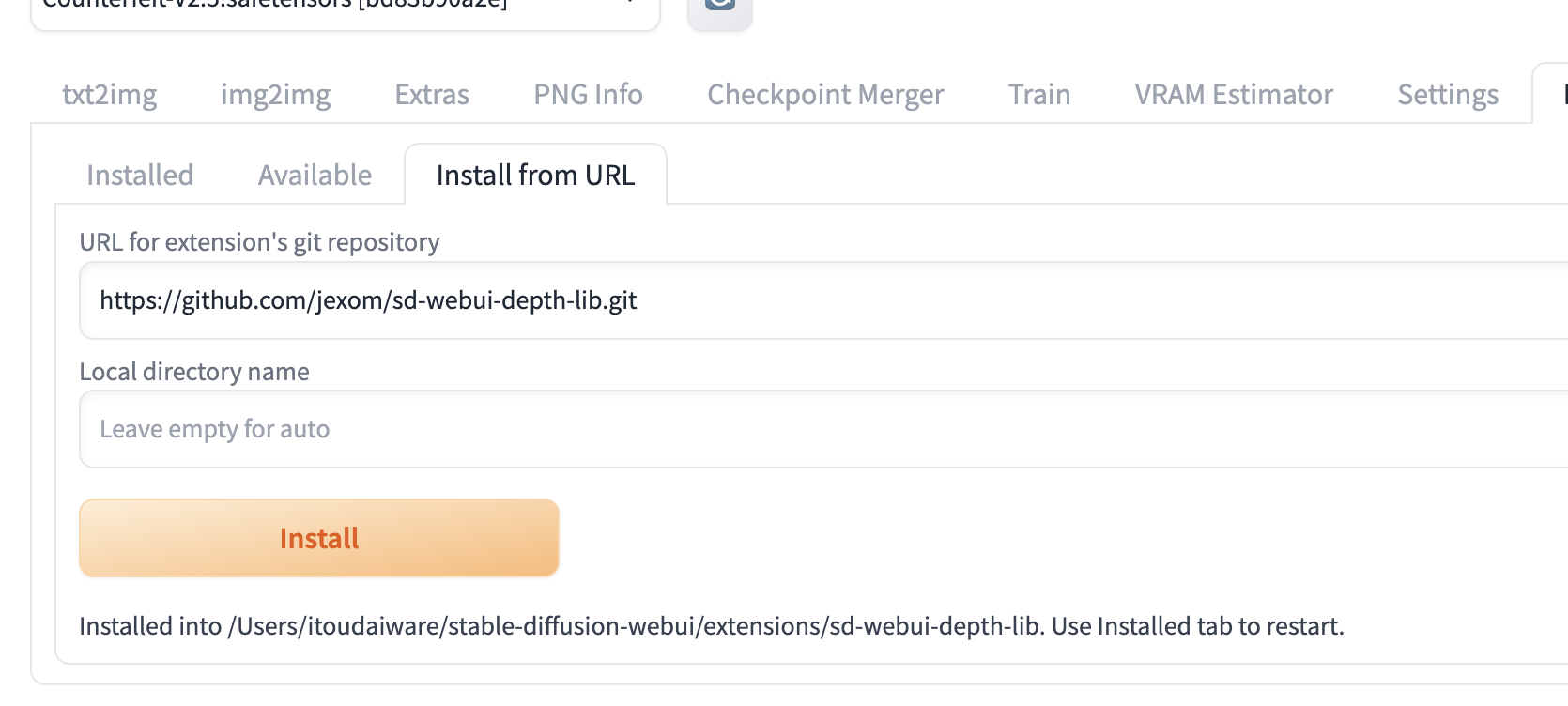Go to the Settings tab
1568x706 pixels.
pos(1447,95)
